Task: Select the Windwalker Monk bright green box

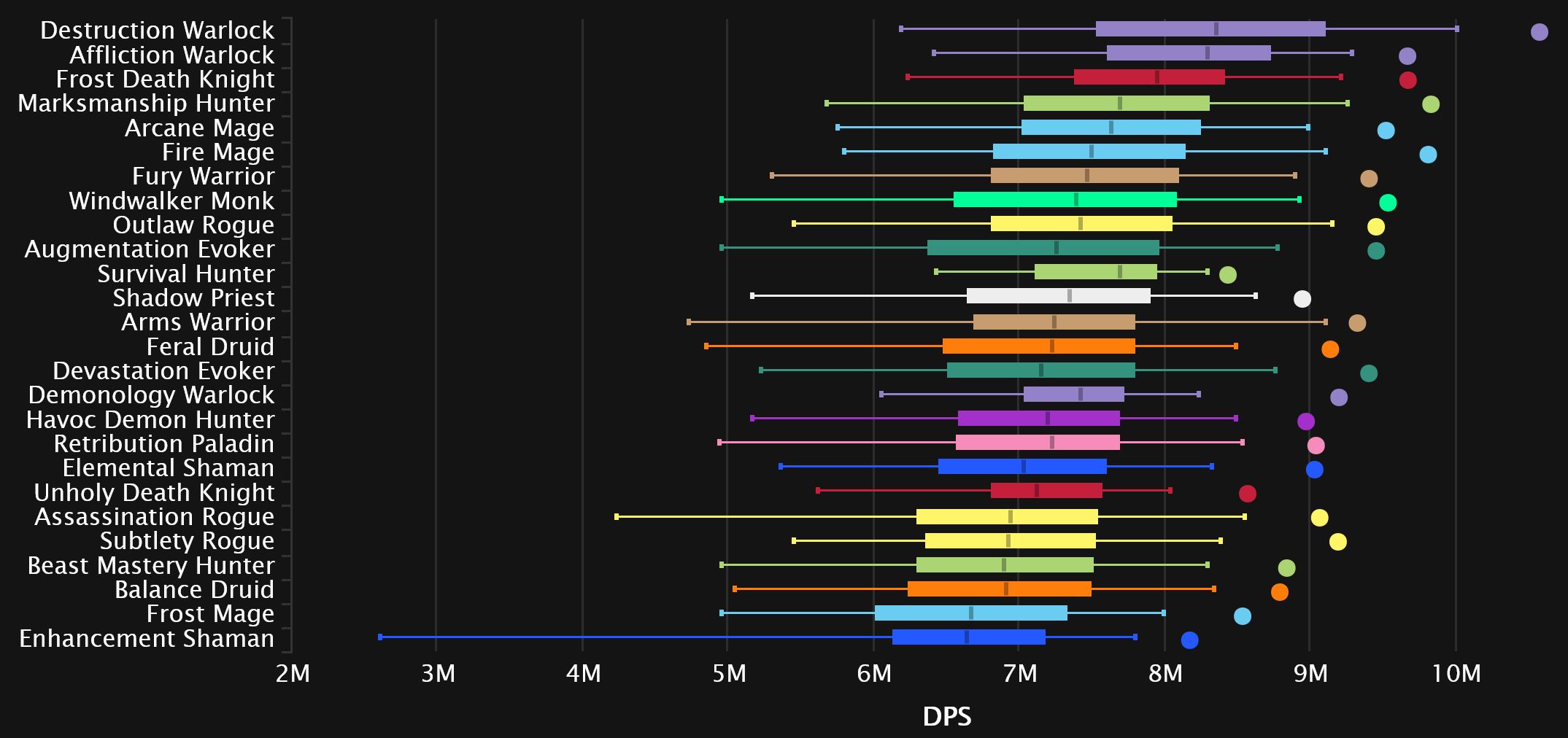Action: pos(1065,200)
